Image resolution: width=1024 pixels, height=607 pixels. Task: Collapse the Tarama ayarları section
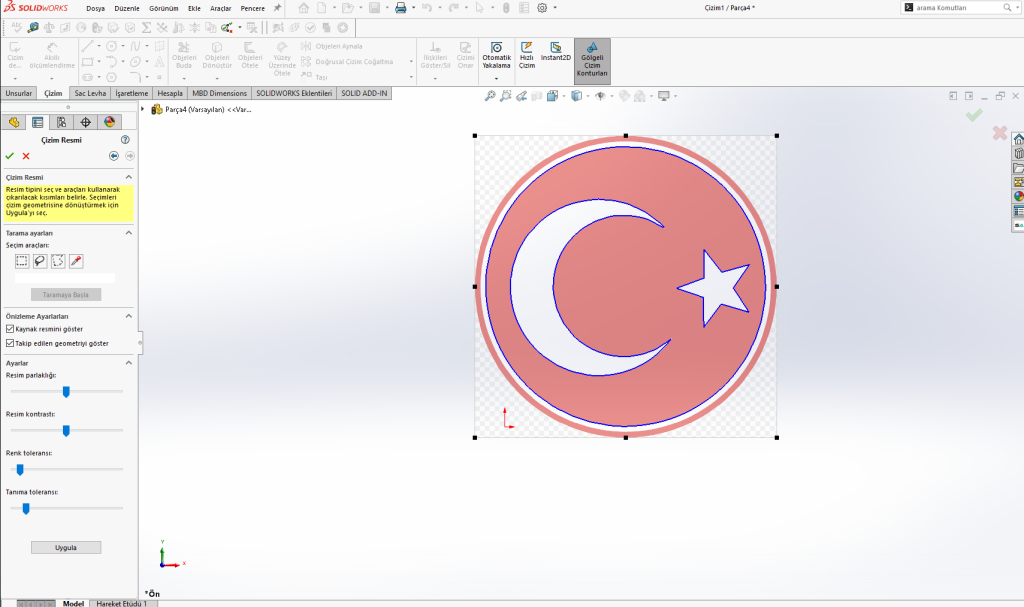click(129, 233)
